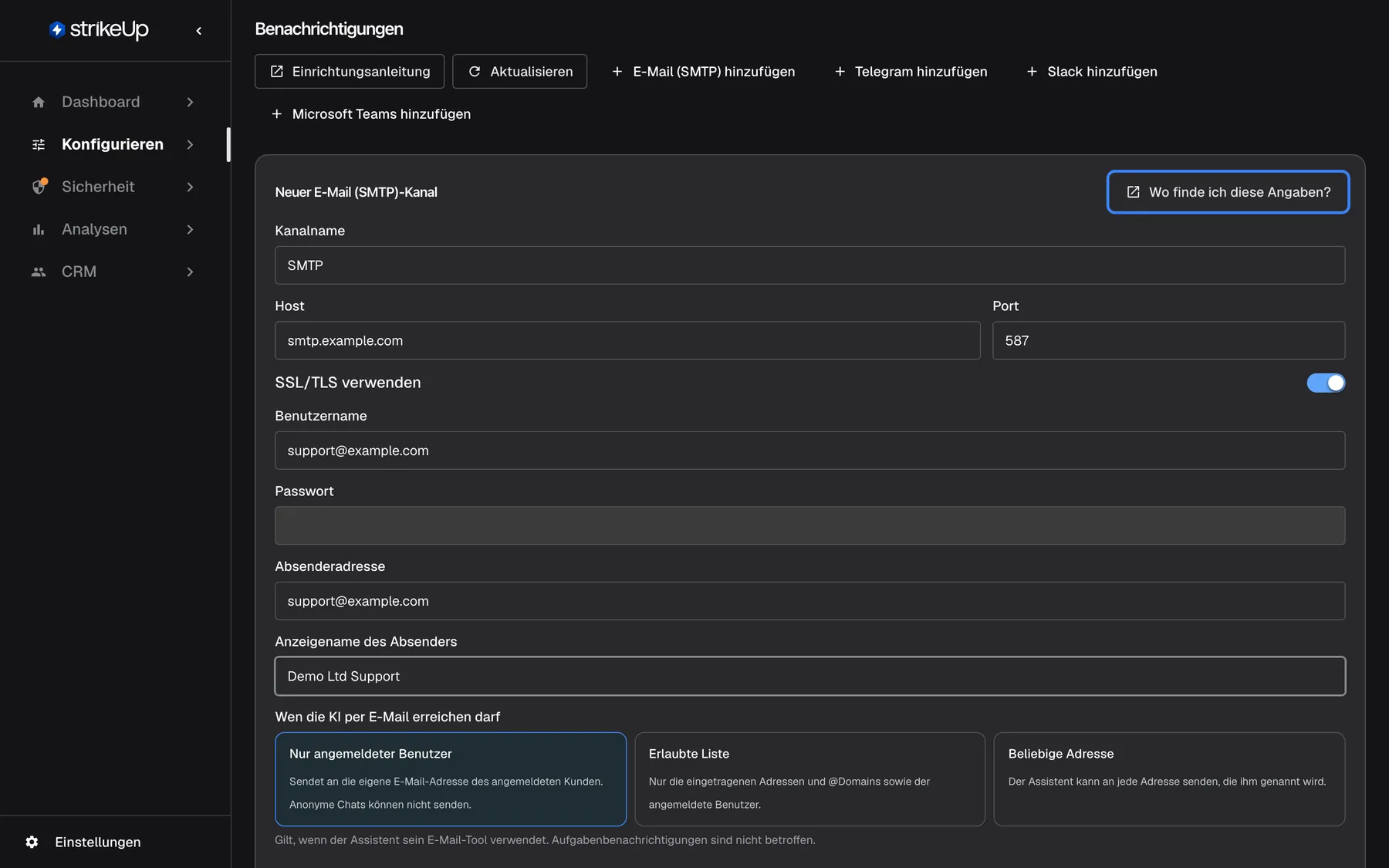
Task: Click the refresh icon in Aktualisieren
Action: [x=475, y=71]
